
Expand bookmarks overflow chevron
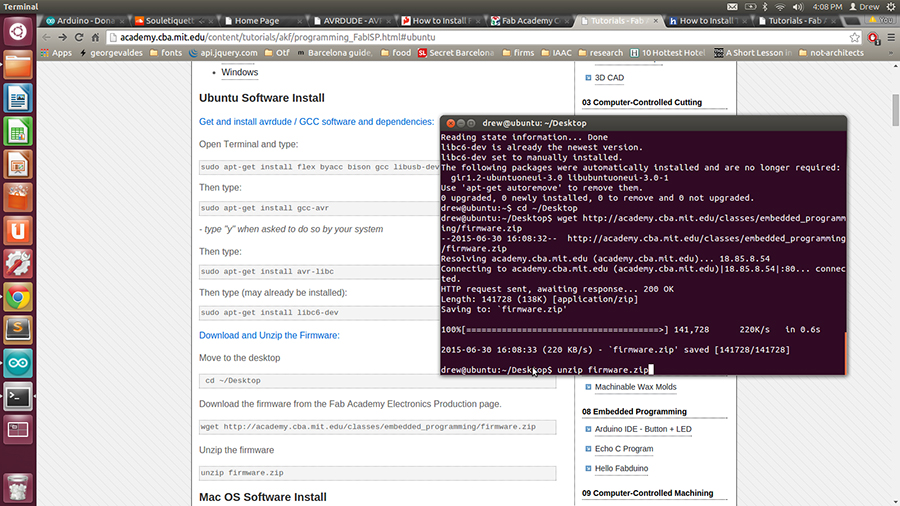891,53
